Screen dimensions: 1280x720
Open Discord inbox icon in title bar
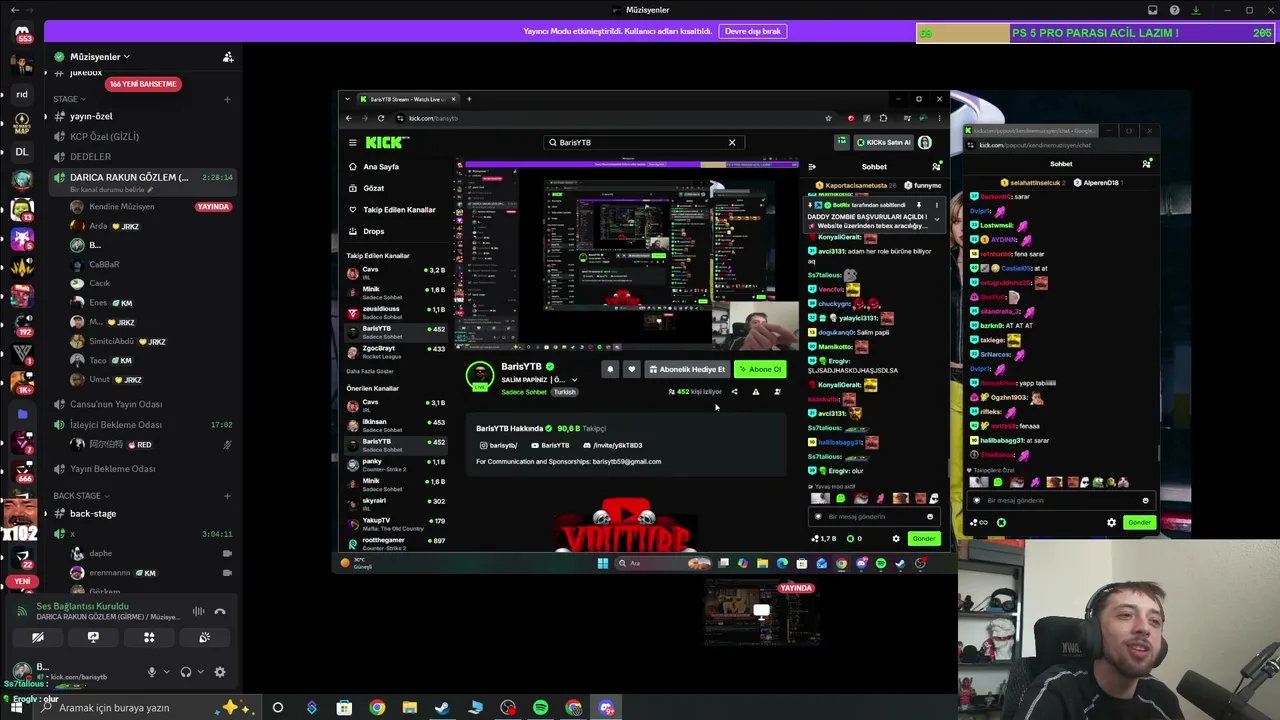[x=1153, y=10]
